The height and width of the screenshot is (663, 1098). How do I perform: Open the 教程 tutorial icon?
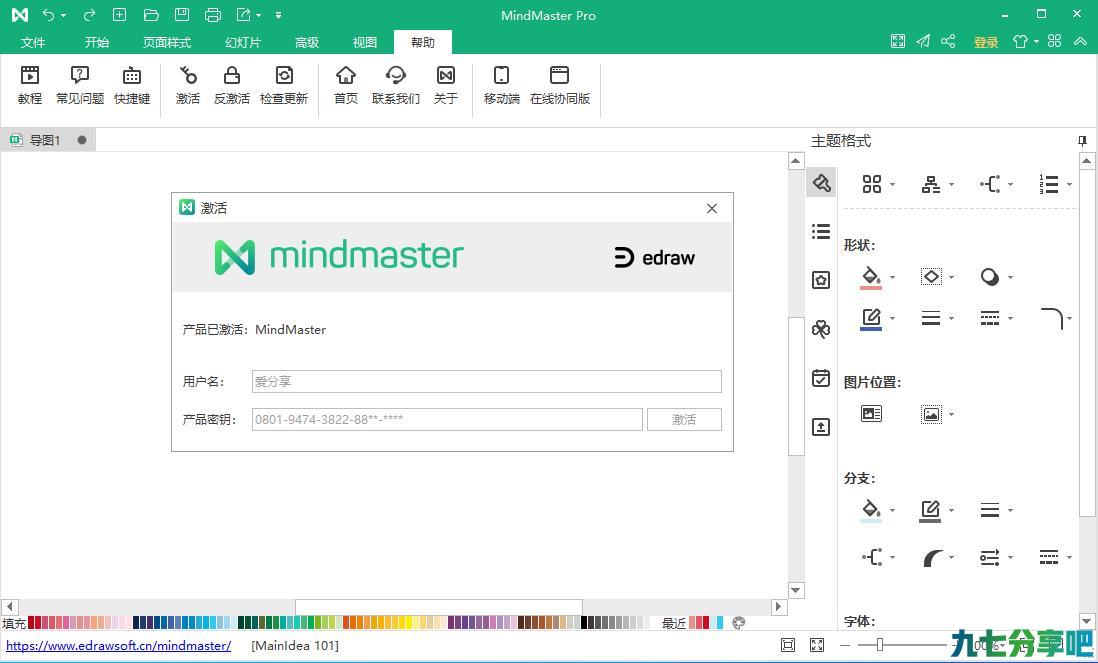(x=30, y=85)
